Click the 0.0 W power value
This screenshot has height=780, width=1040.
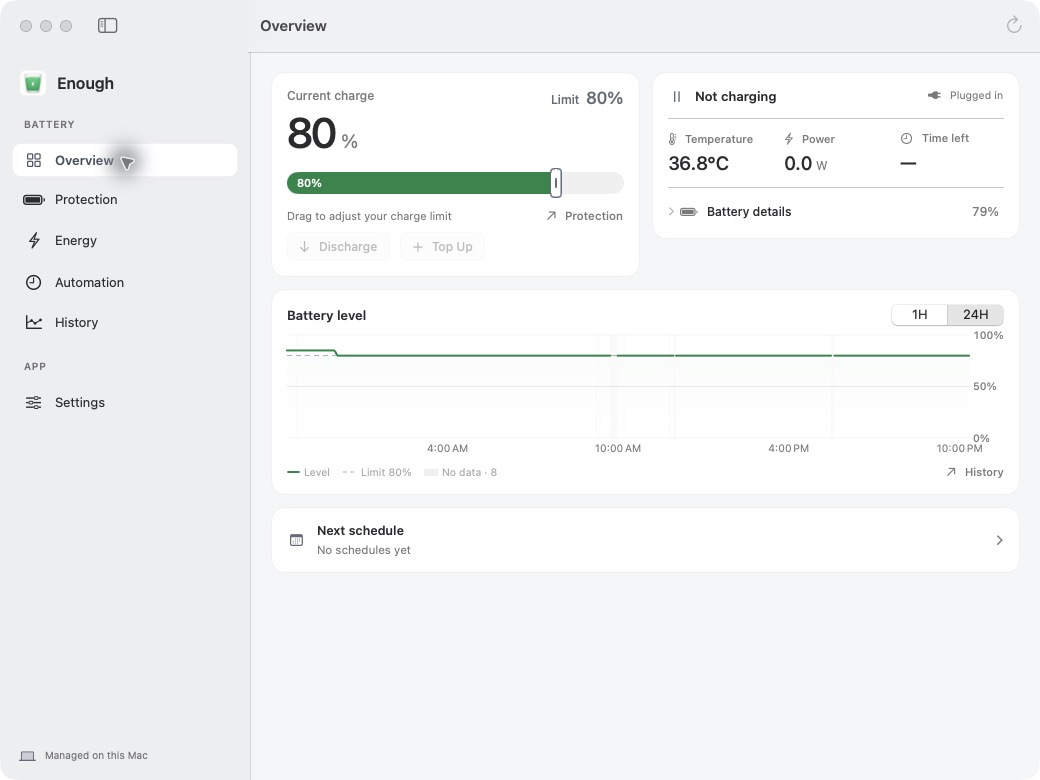point(806,163)
